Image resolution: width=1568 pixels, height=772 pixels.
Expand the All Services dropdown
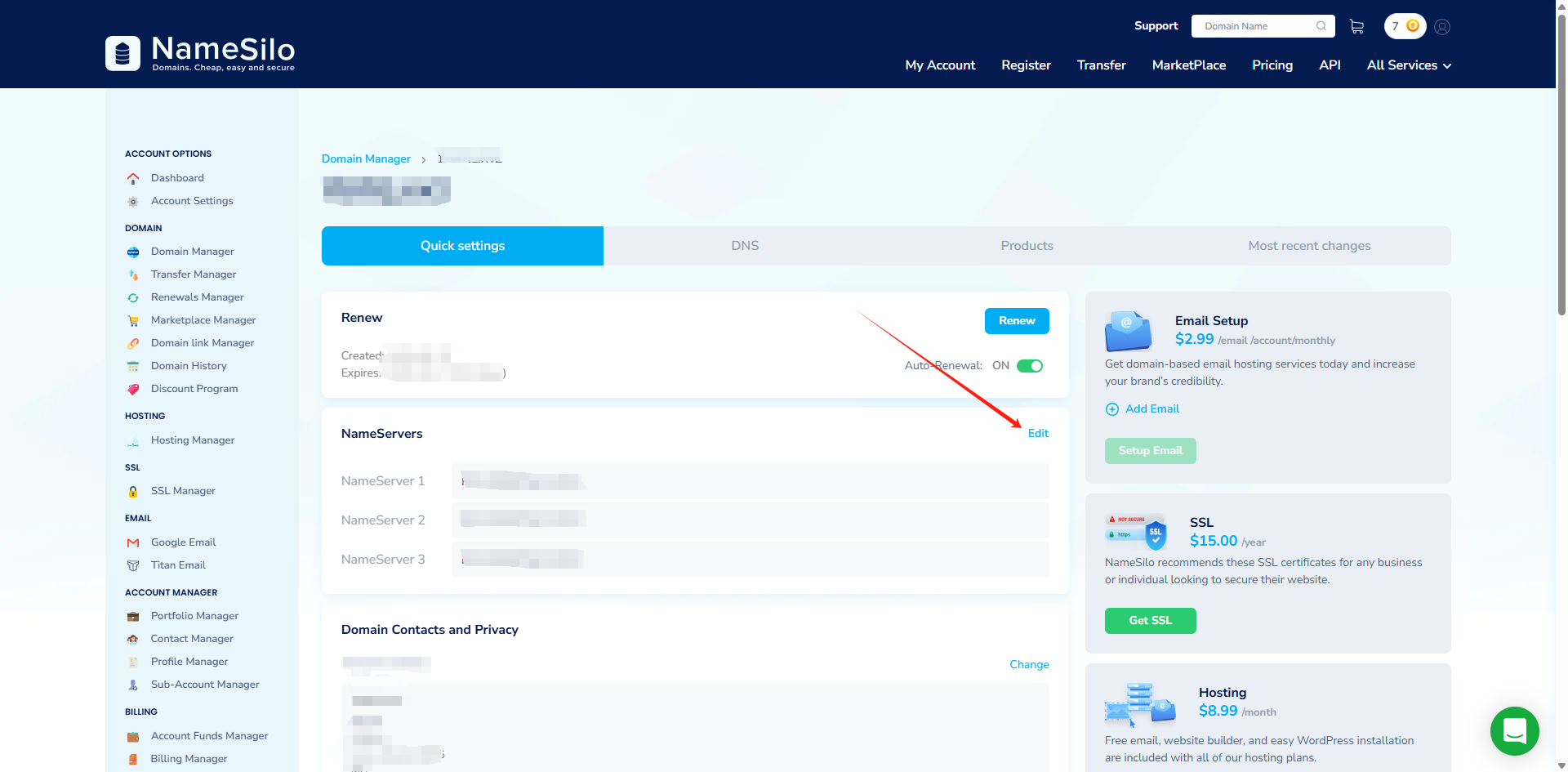point(1408,65)
